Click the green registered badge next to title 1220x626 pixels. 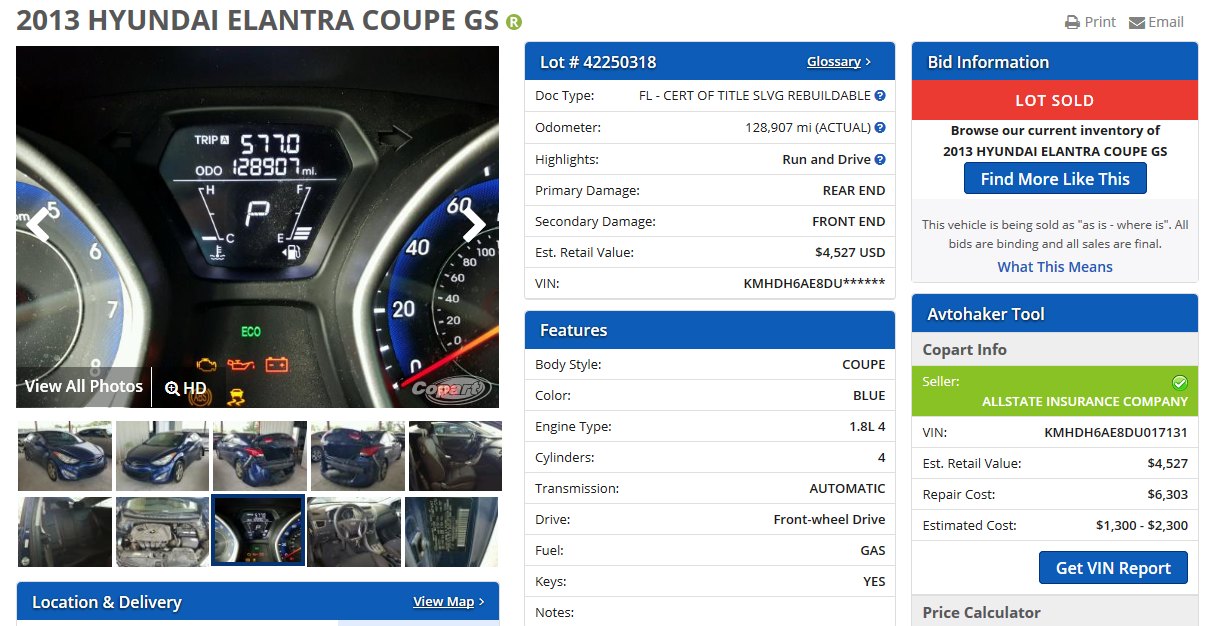(x=514, y=22)
